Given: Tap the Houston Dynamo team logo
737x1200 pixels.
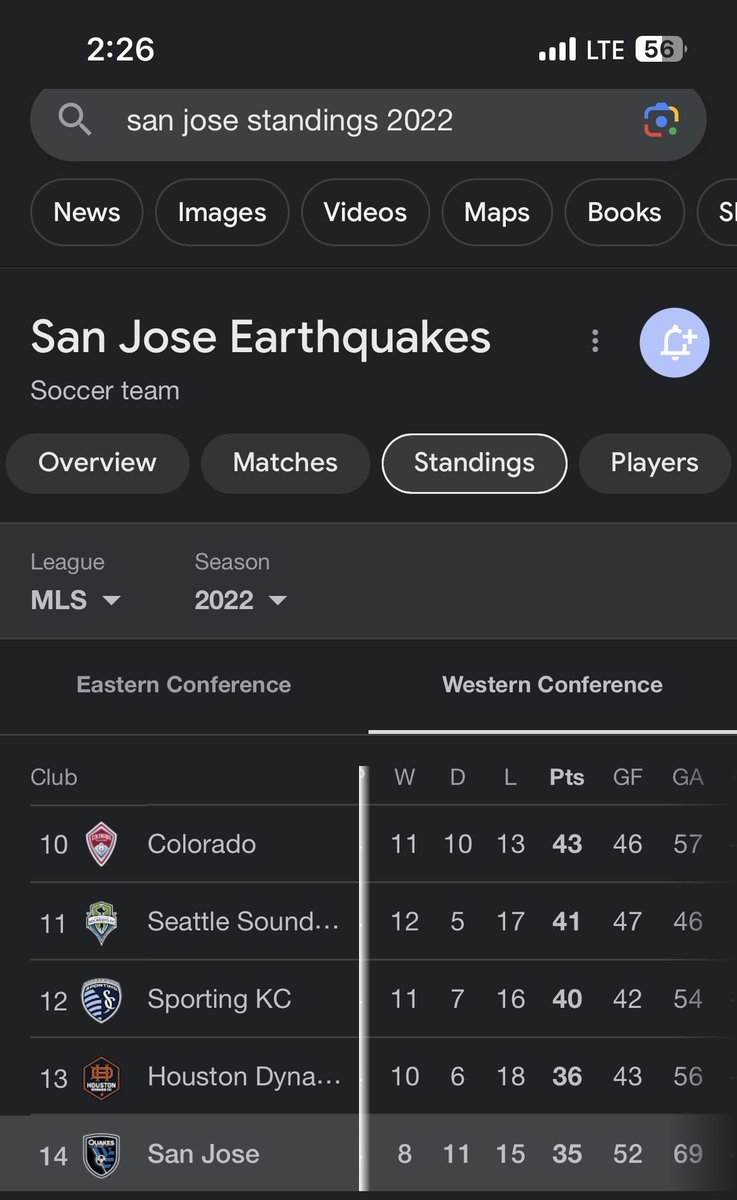Looking at the screenshot, I should (x=102, y=1077).
